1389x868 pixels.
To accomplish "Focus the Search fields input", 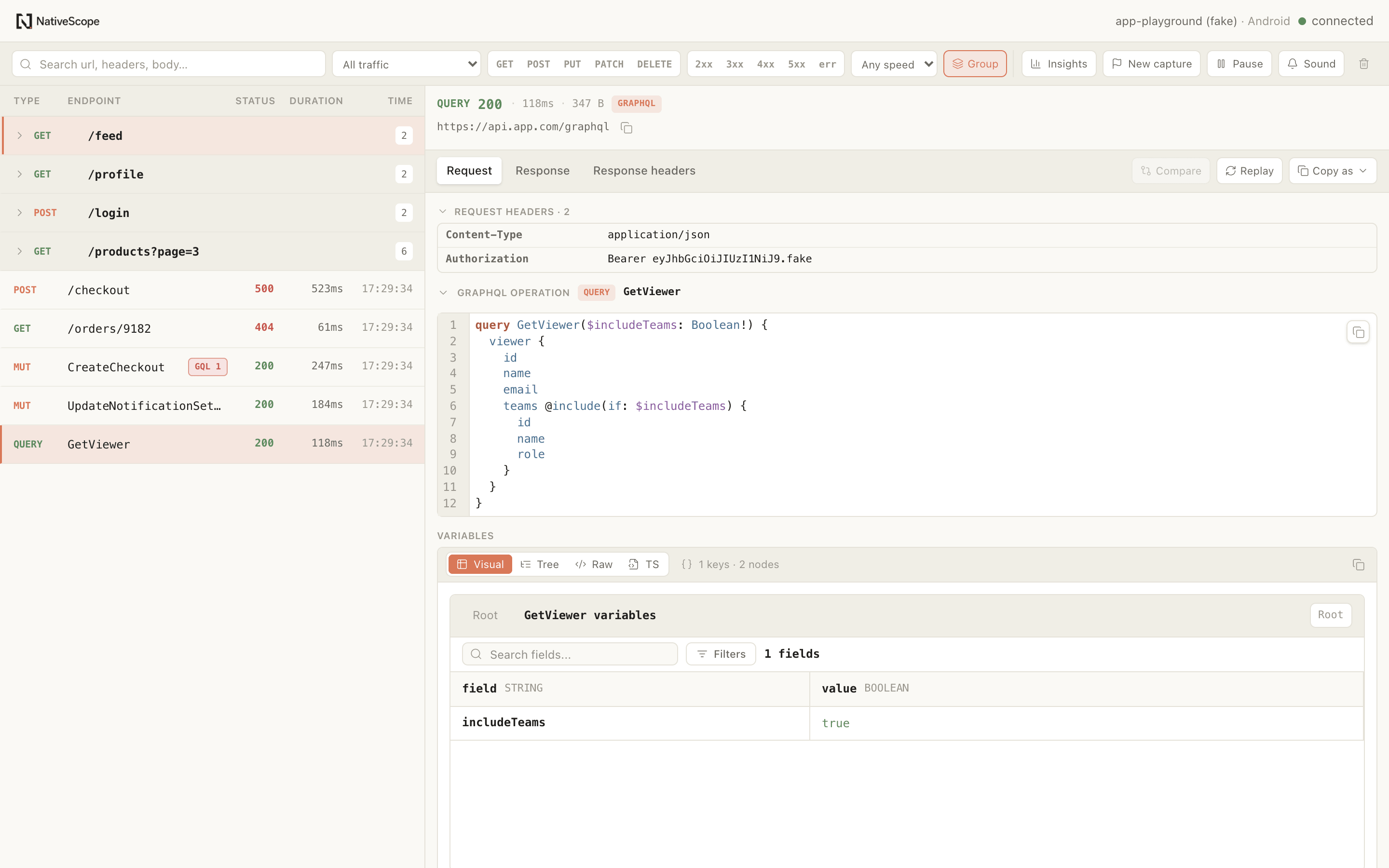I will click(x=570, y=654).
